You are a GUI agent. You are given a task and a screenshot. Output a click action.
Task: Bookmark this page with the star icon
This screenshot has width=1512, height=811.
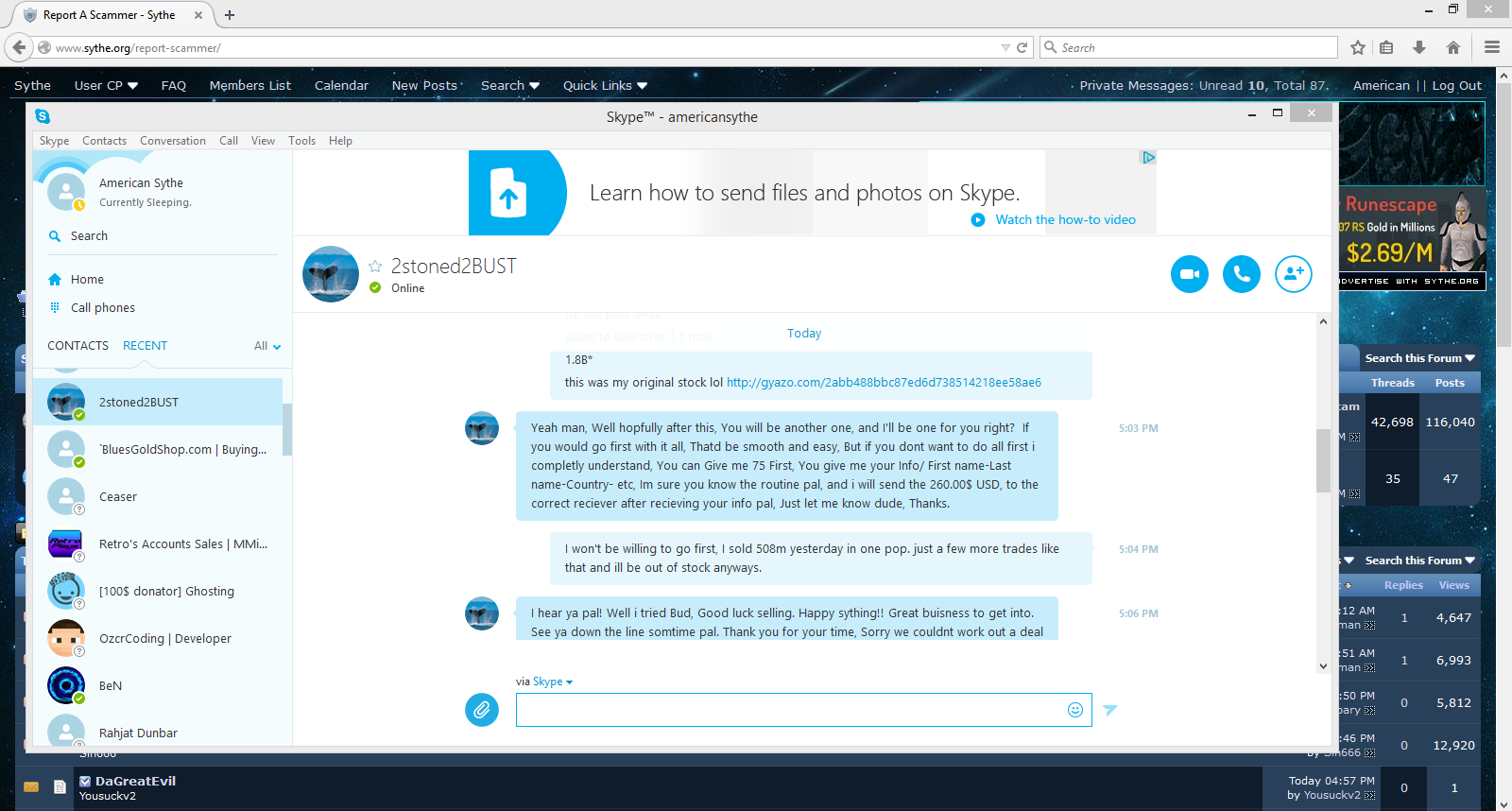pos(1358,47)
